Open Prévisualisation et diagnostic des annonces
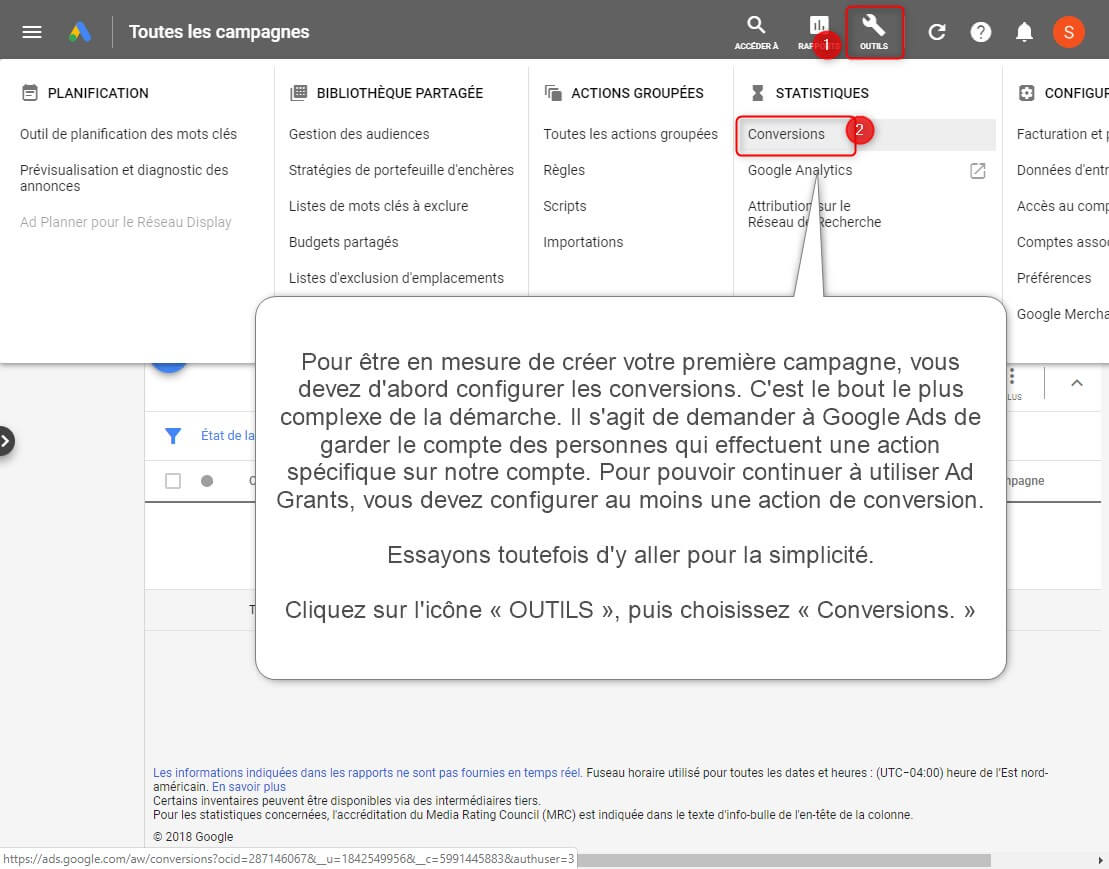 [124, 178]
